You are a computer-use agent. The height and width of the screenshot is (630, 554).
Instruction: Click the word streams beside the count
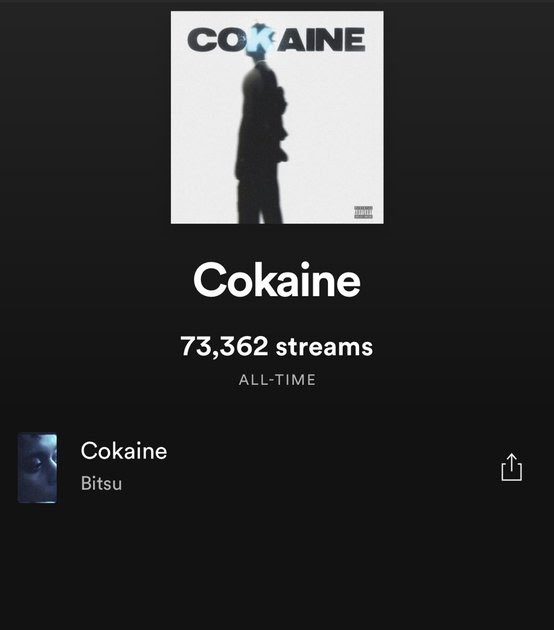(325, 347)
